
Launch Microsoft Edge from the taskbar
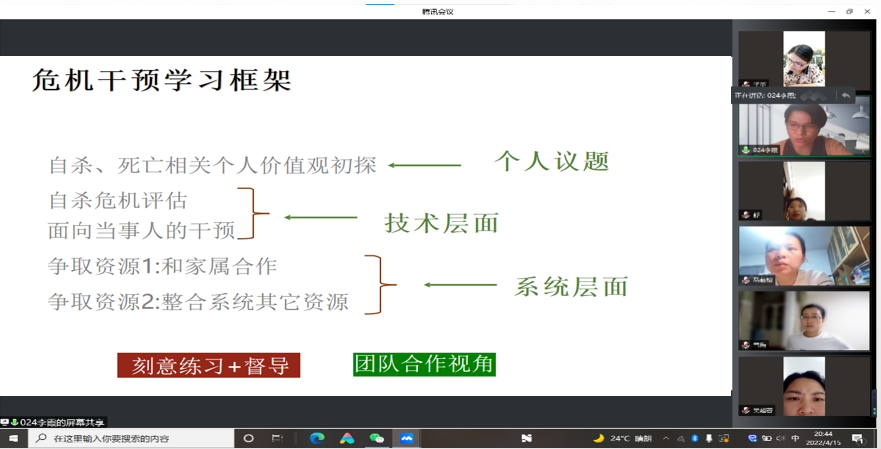(x=317, y=438)
